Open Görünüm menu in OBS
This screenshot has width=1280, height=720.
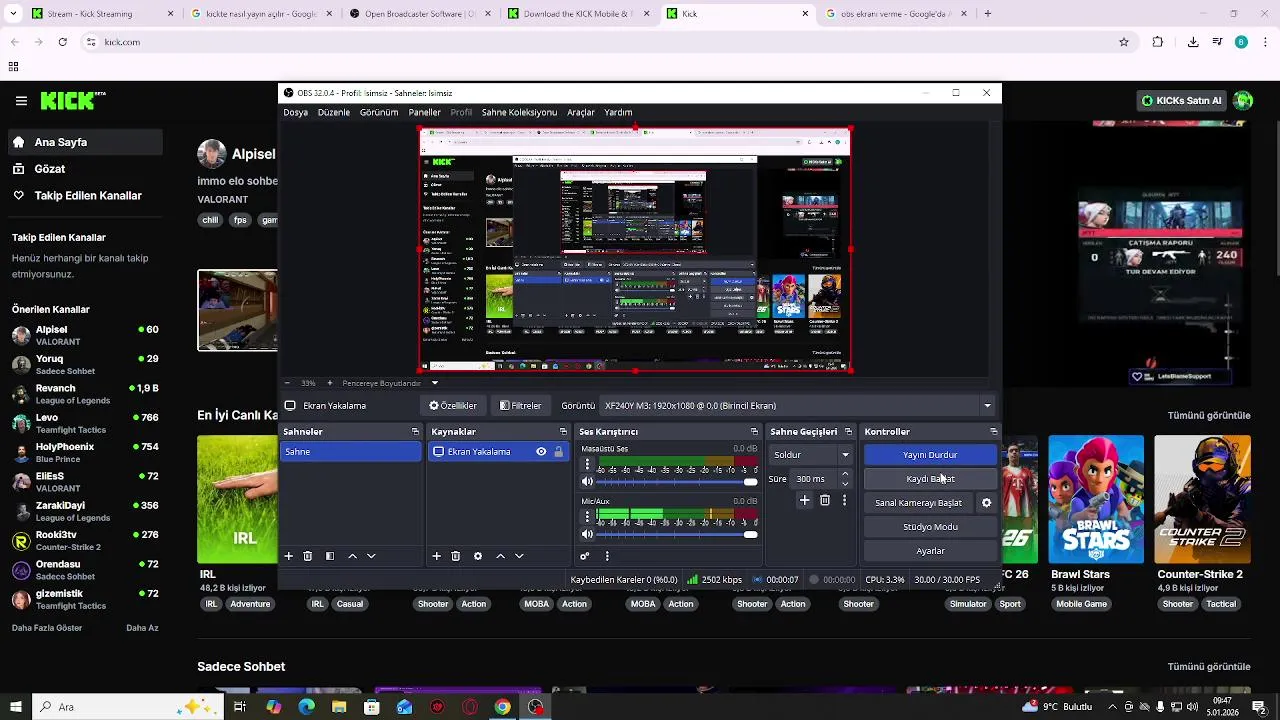379,113
